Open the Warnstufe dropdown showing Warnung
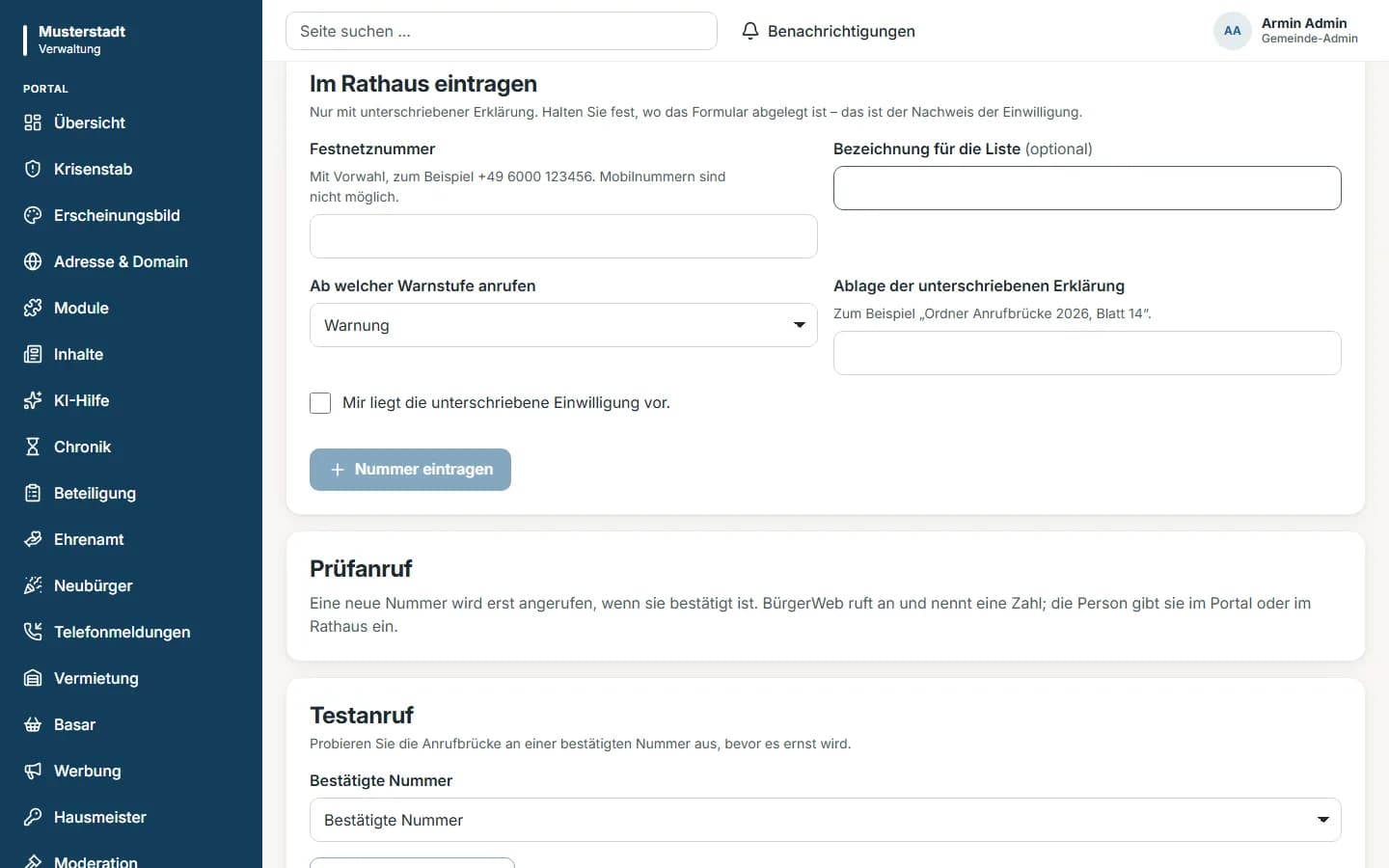The width and height of the screenshot is (1389, 868). (563, 325)
